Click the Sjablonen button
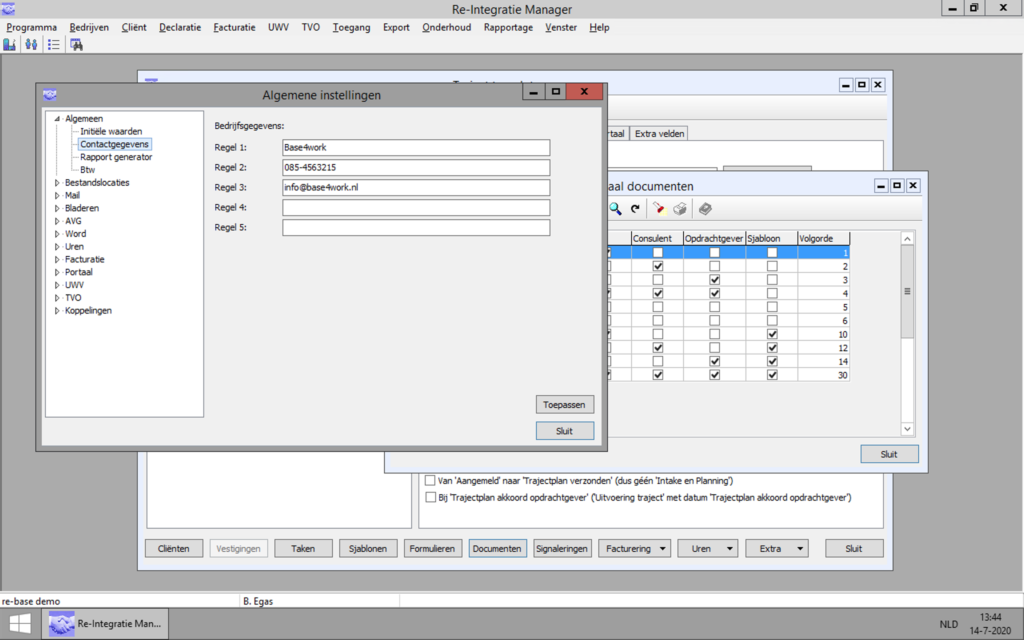This screenshot has width=1024, height=640. (x=368, y=549)
